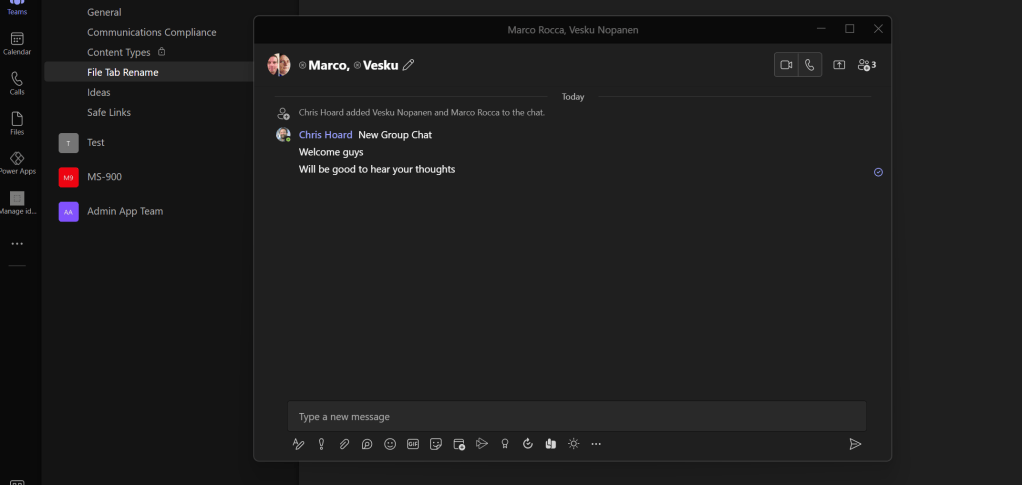The height and width of the screenshot is (485, 1022).
Task: Go to Calendar in left rail
Action: click(17, 43)
